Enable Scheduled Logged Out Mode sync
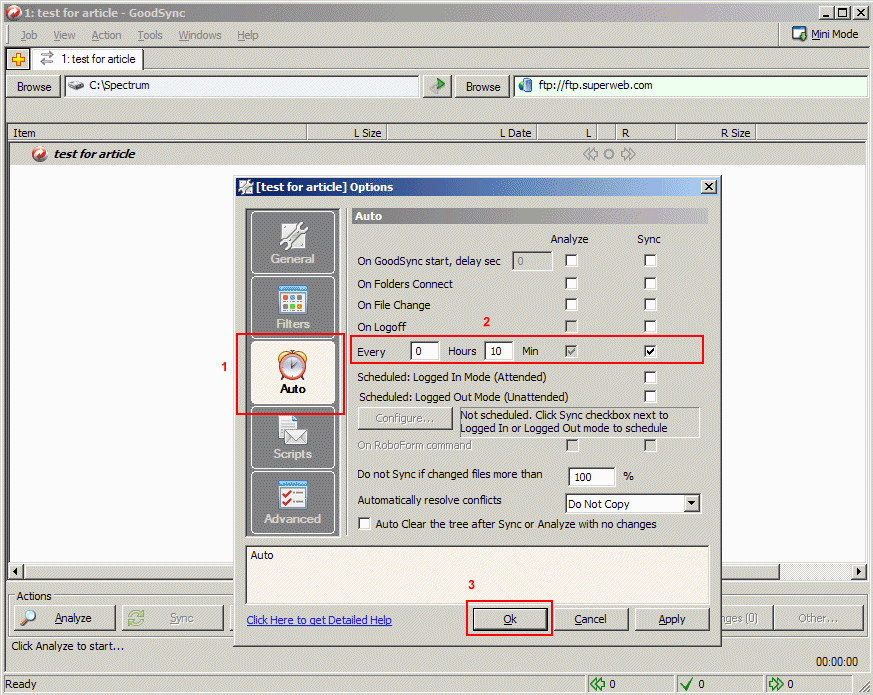The image size is (873, 695). (650, 396)
